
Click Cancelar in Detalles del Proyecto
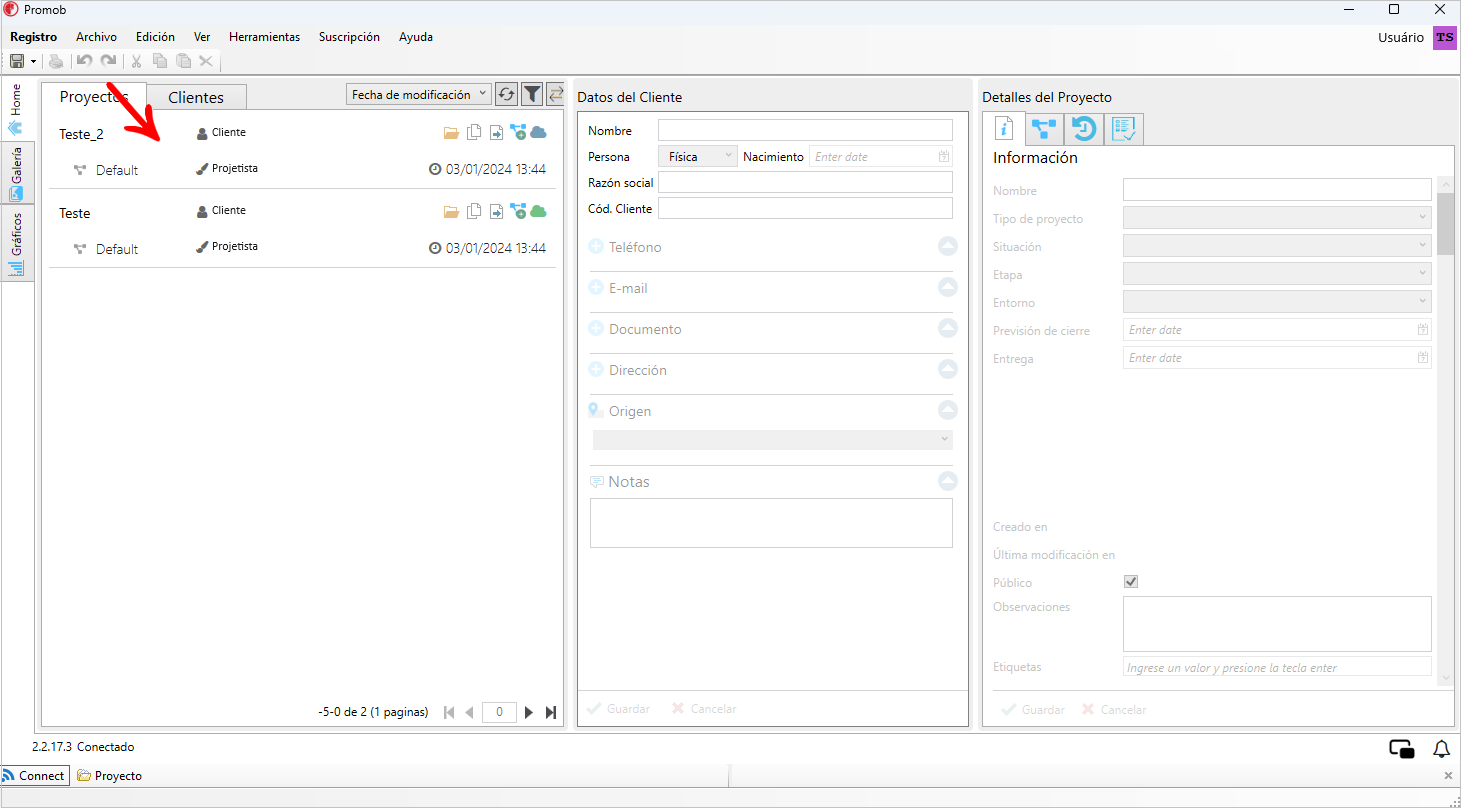pos(1114,710)
